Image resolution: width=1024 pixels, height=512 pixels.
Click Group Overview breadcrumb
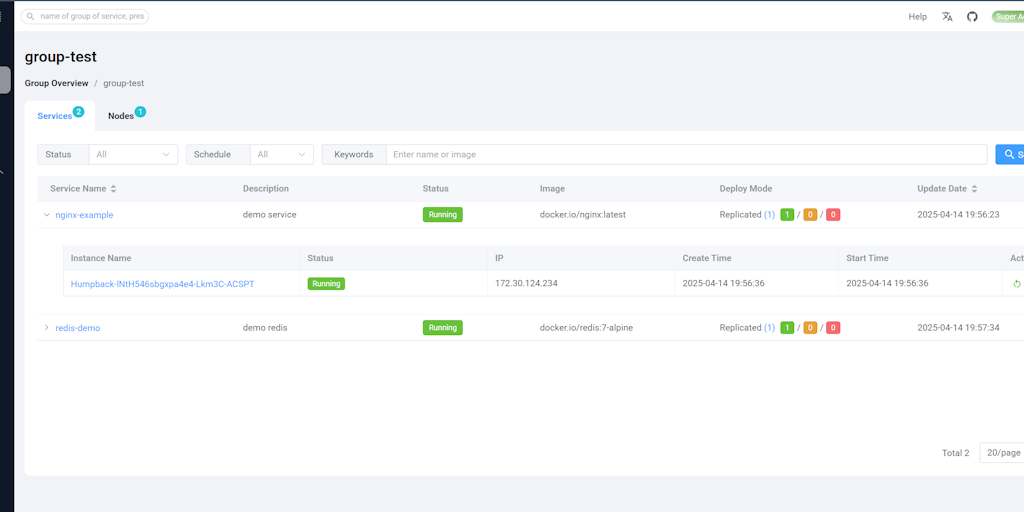click(x=56, y=84)
